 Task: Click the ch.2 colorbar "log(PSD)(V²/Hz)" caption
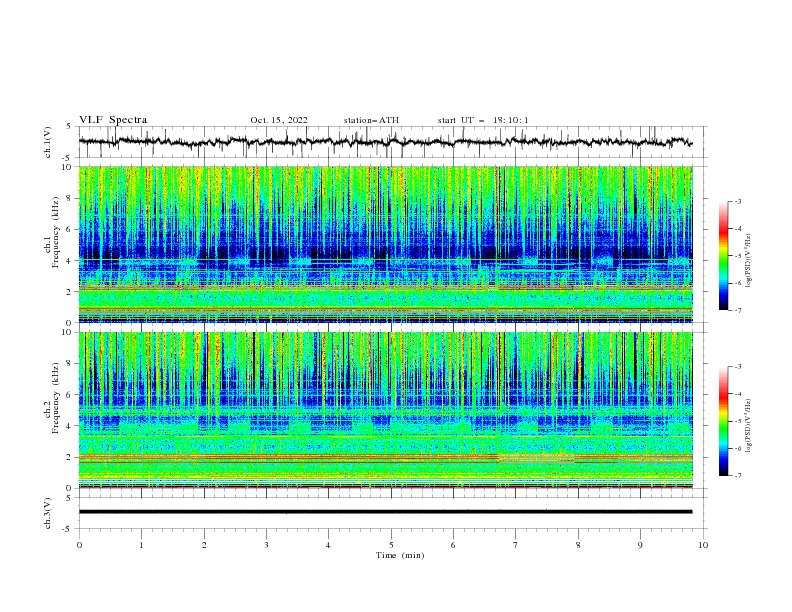pyautogui.click(x=748, y=426)
